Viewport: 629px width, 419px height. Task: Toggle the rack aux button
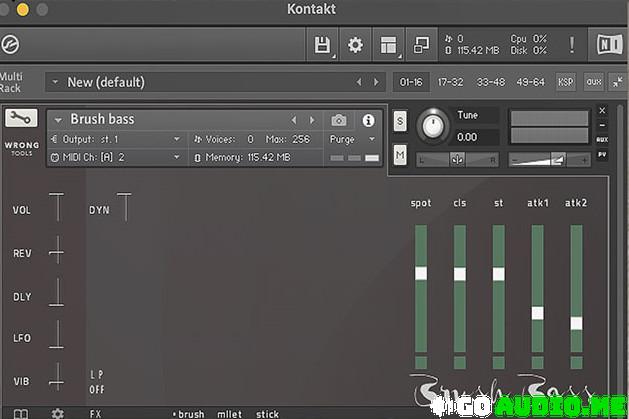coord(594,82)
